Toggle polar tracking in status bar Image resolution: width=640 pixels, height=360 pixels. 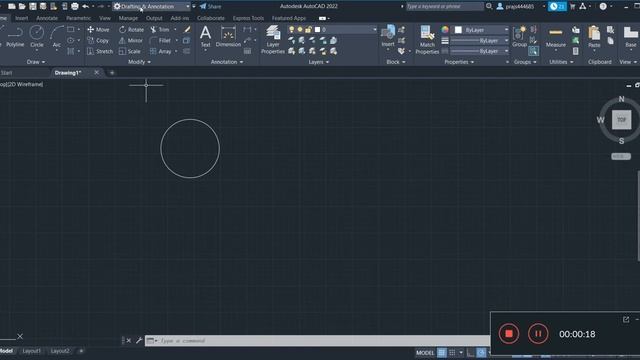click(481, 353)
